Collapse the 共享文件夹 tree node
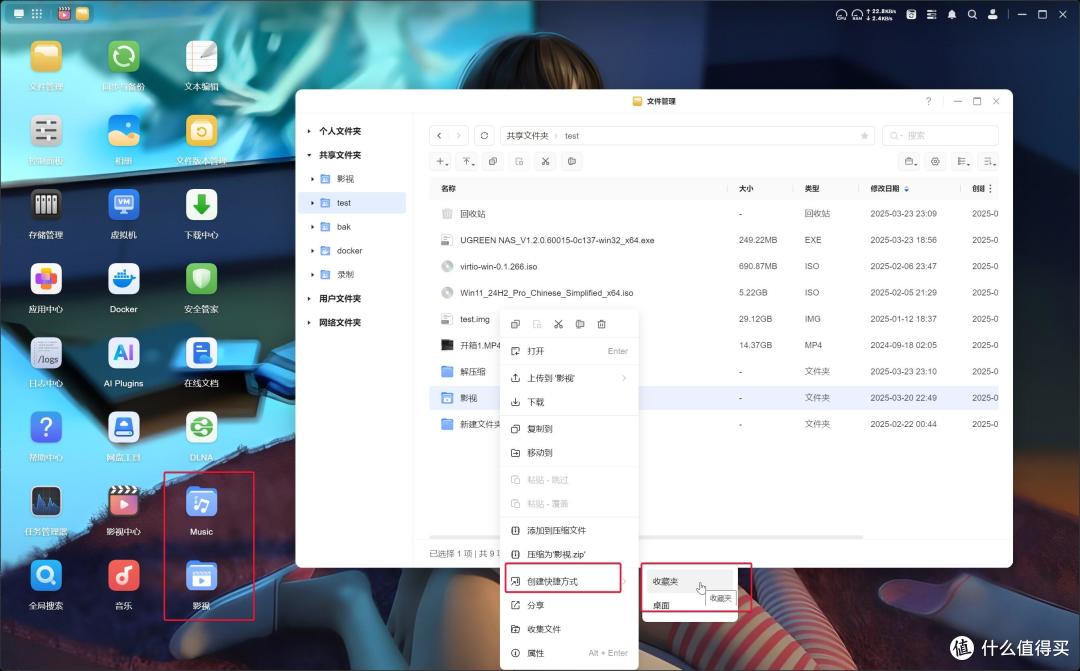This screenshot has height=671, width=1080. click(x=309, y=155)
